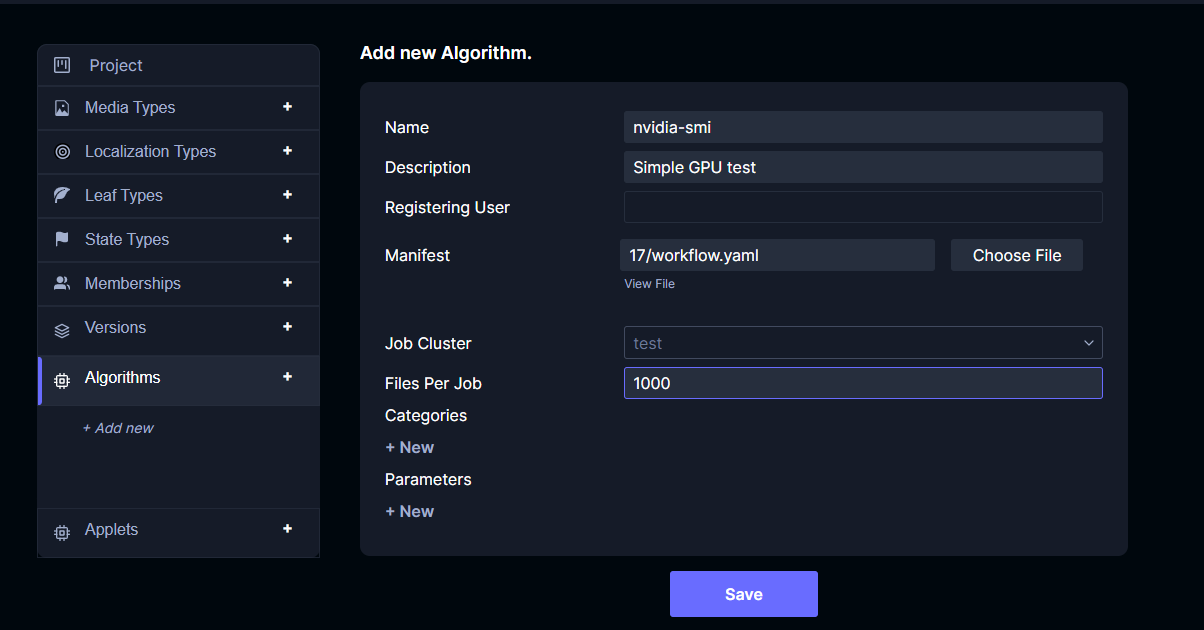Open the Job Cluster dropdown
This screenshot has width=1204, height=630.
[x=863, y=343]
